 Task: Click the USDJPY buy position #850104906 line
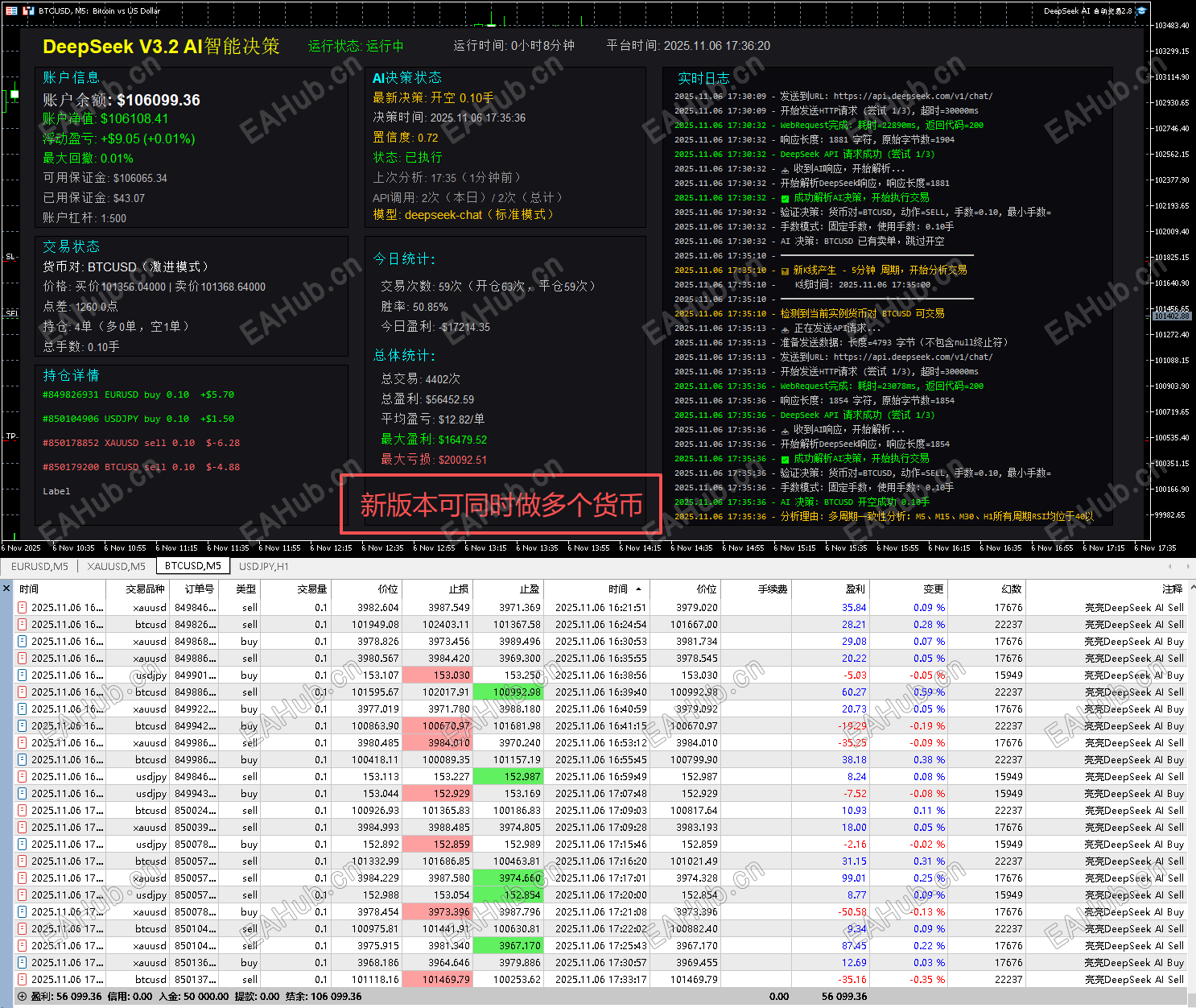coord(138,419)
